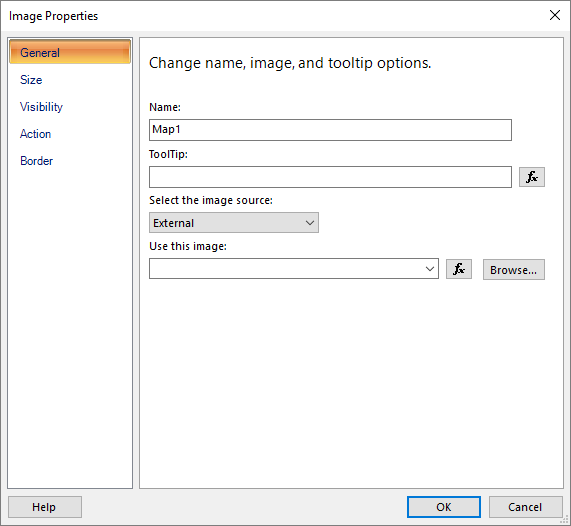Open expression editor for the ToolTip field
The width and height of the screenshot is (571, 526).
tap(532, 177)
